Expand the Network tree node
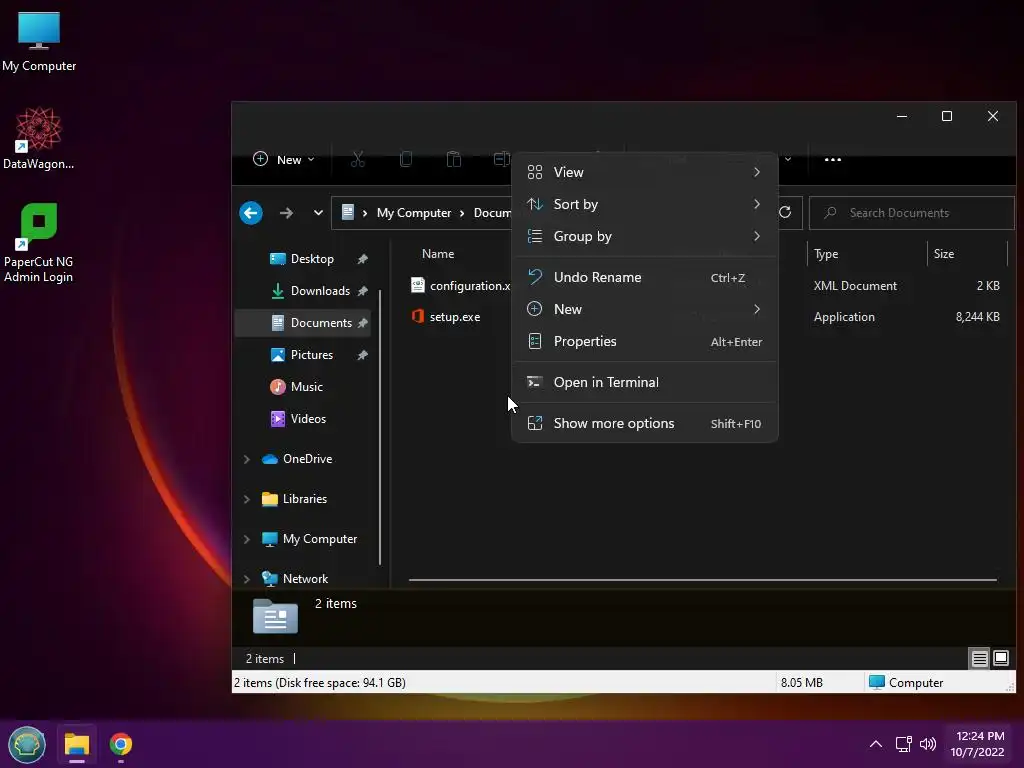Screen dimensions: 1024x768 247,579
